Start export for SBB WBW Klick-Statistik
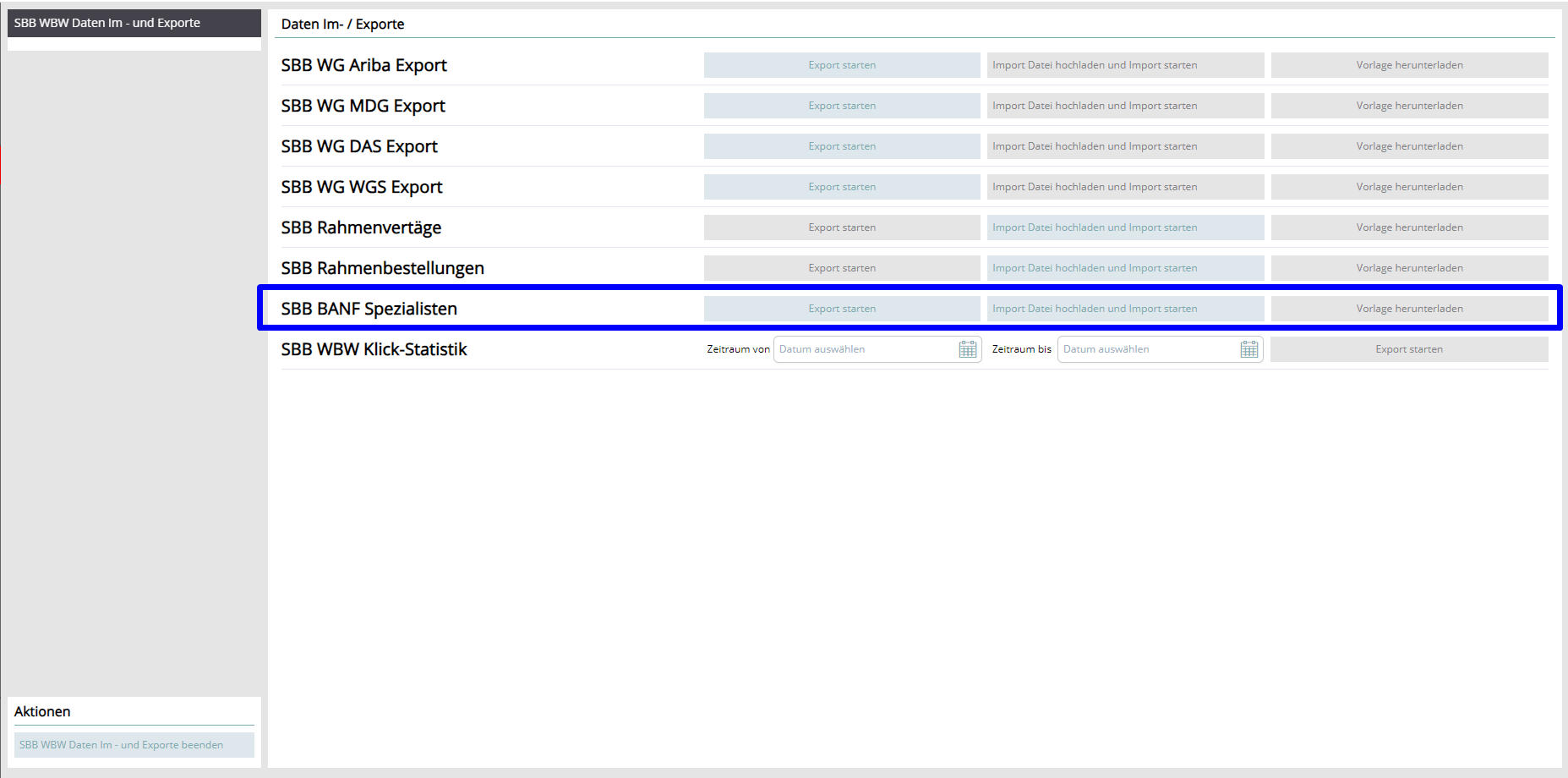Screen dimensions: 1568x778 (1409, 349)
